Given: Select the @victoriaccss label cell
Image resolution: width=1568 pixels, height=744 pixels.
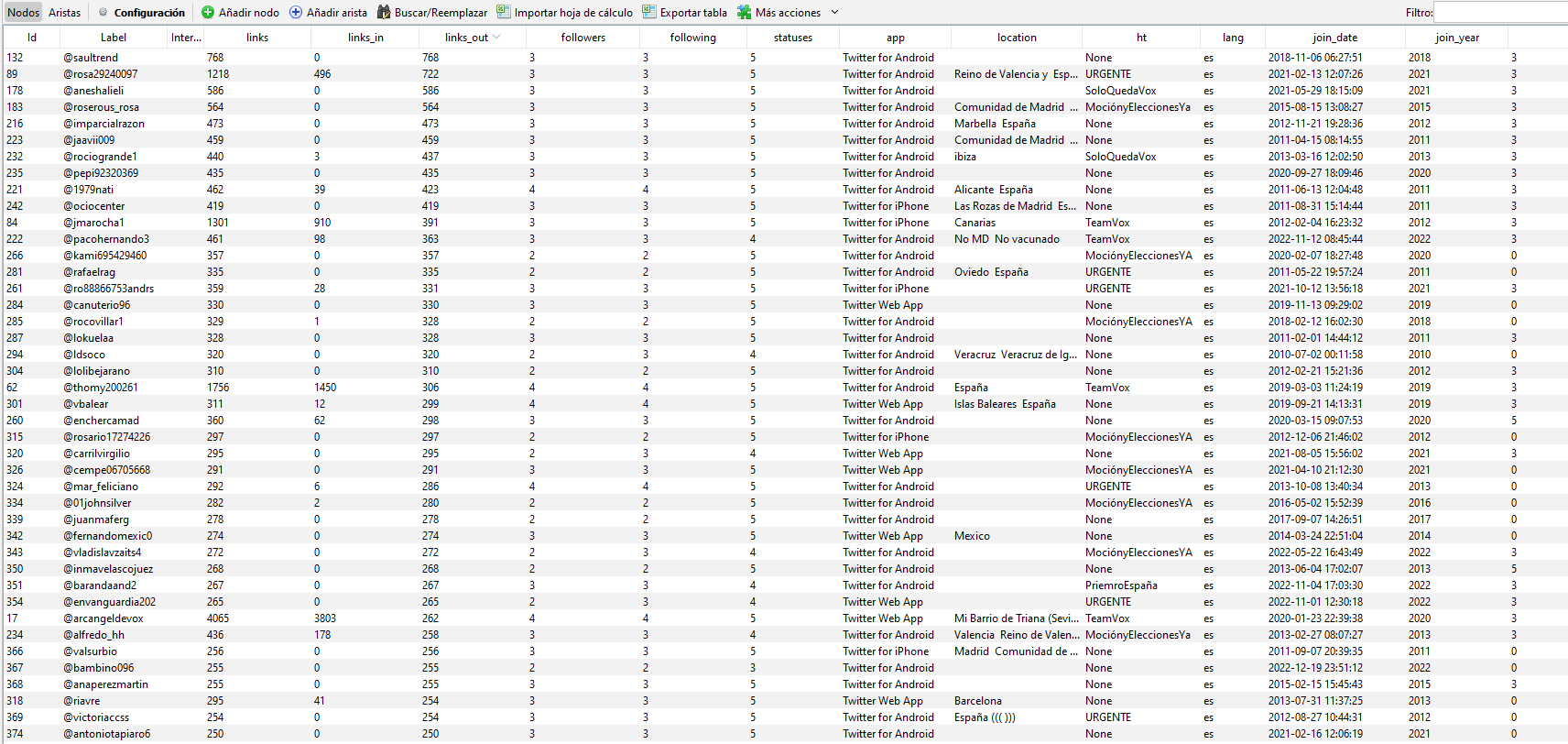Looking at the screenshot, I should pos(96,717).
